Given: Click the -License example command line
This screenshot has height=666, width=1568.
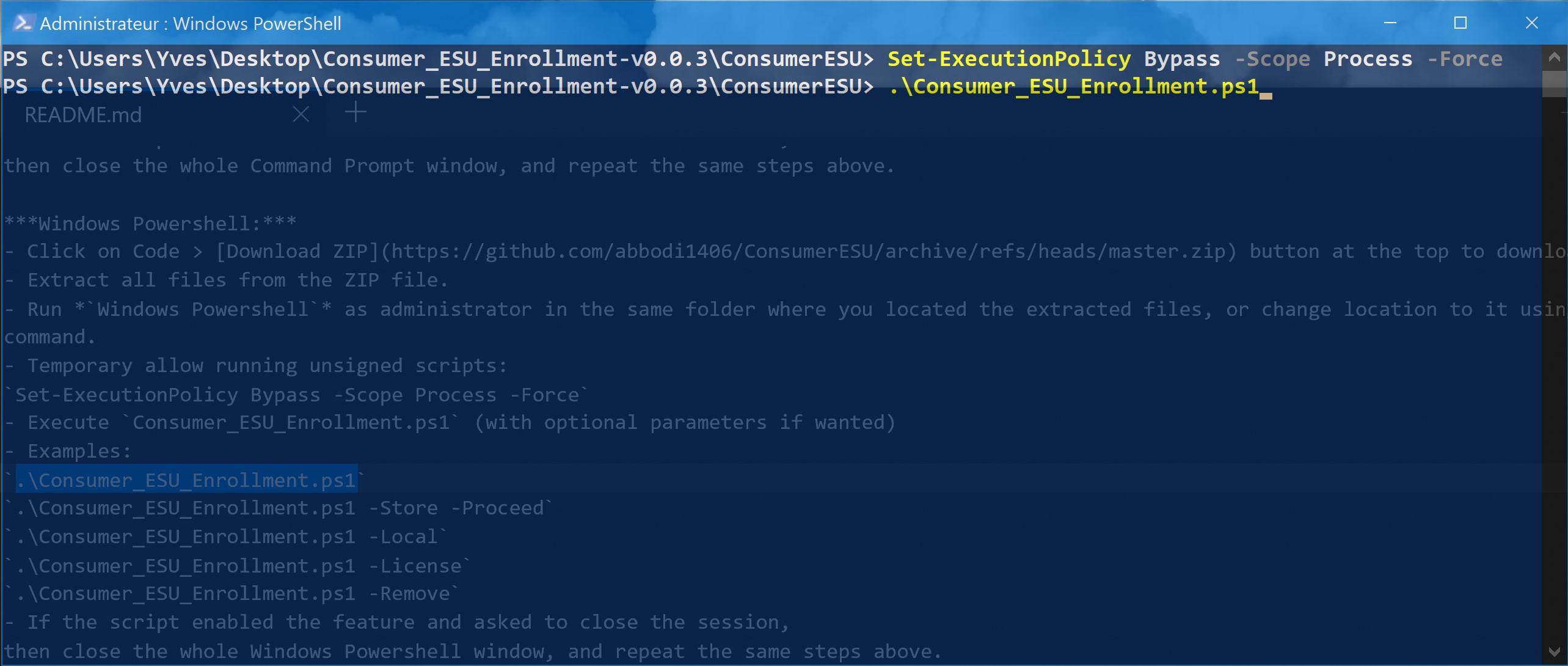Looking at the screenshot, I should click(238, 566).
